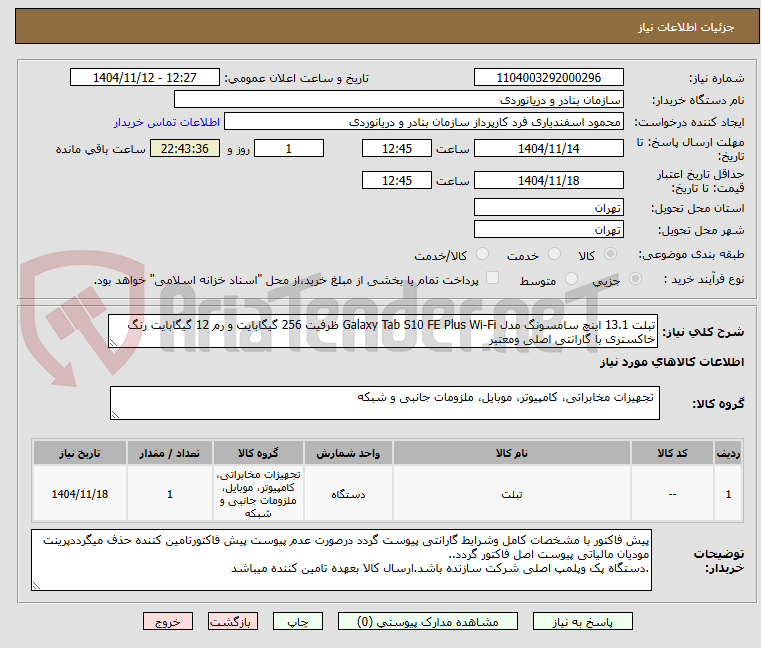Image resolution: width=761 pixels, height=648 pixels.
Task: Click the شهر محل تحویل field
Action: tap(548, 229)
